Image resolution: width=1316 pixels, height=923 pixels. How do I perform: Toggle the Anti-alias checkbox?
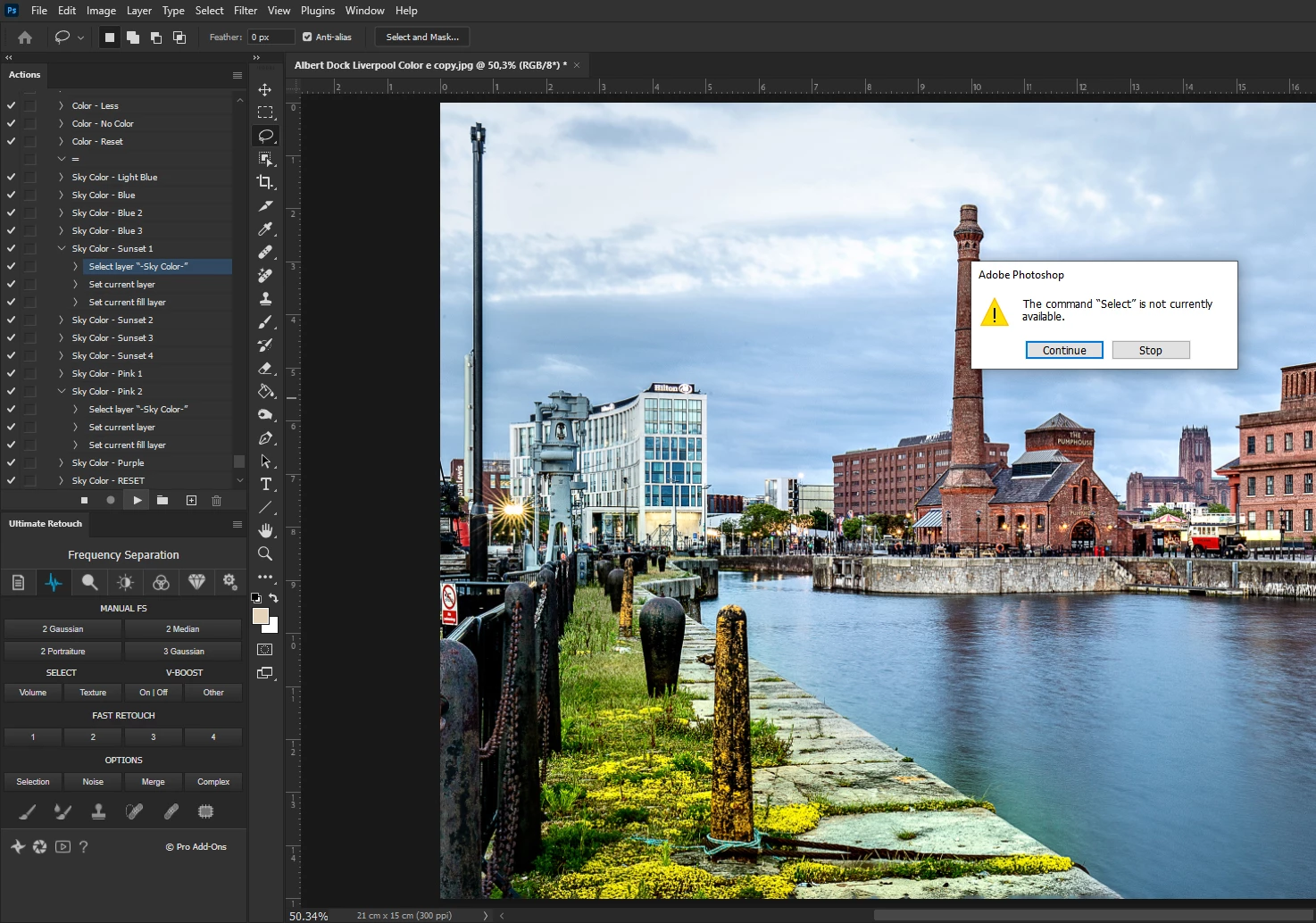tap(307, 37)
